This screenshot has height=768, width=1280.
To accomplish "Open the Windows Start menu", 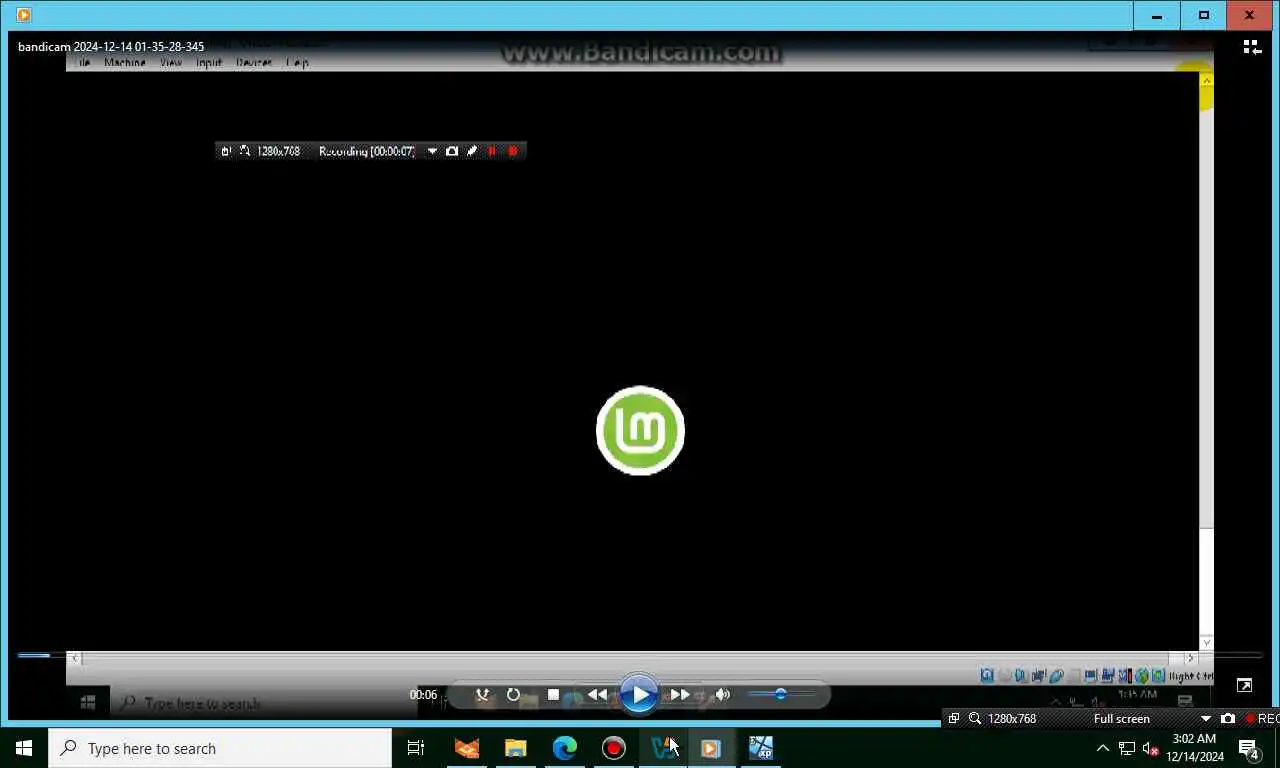I will click(x=24, y=748).
